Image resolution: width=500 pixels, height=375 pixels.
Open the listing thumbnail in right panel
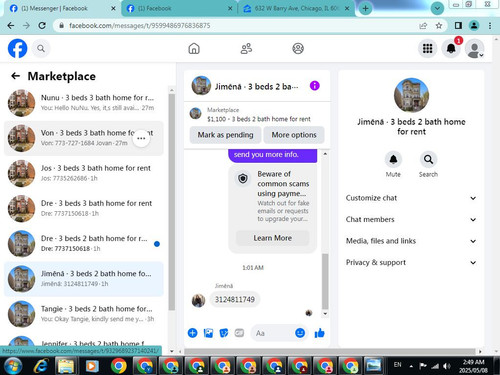tap(411, 95)
